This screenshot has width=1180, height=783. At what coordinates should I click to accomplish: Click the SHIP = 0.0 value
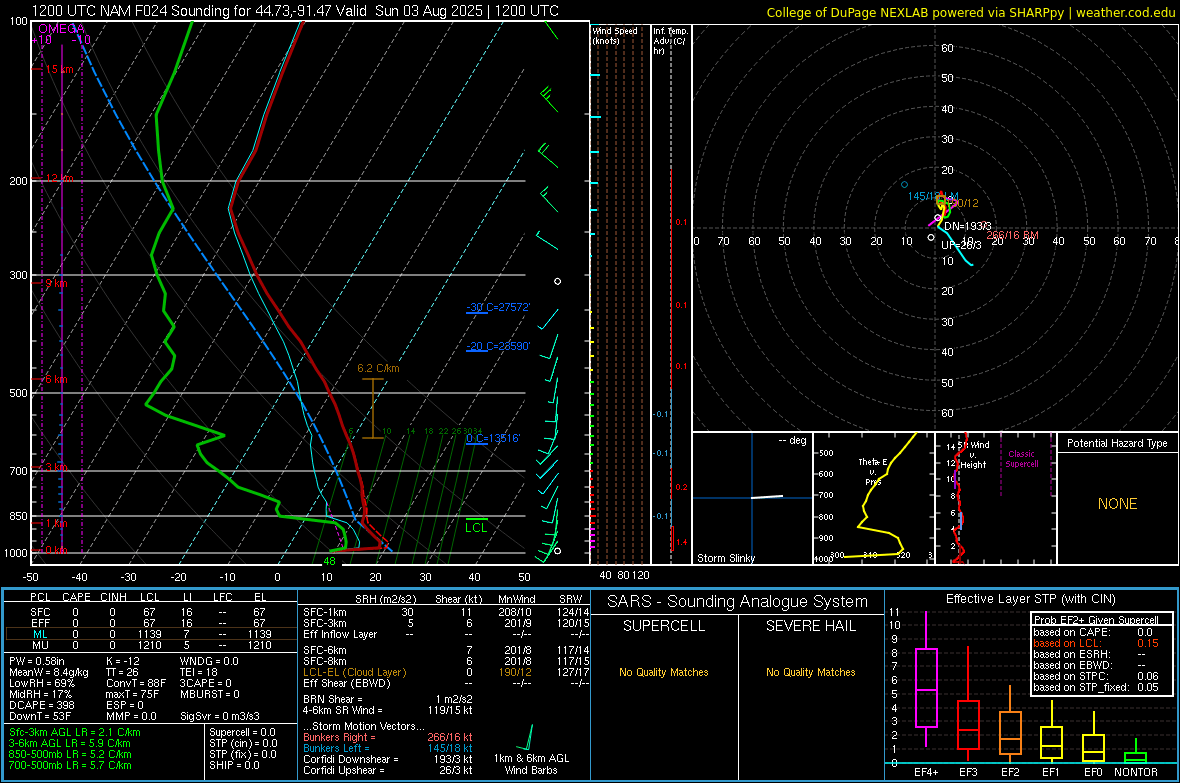(x=233, y=765)
